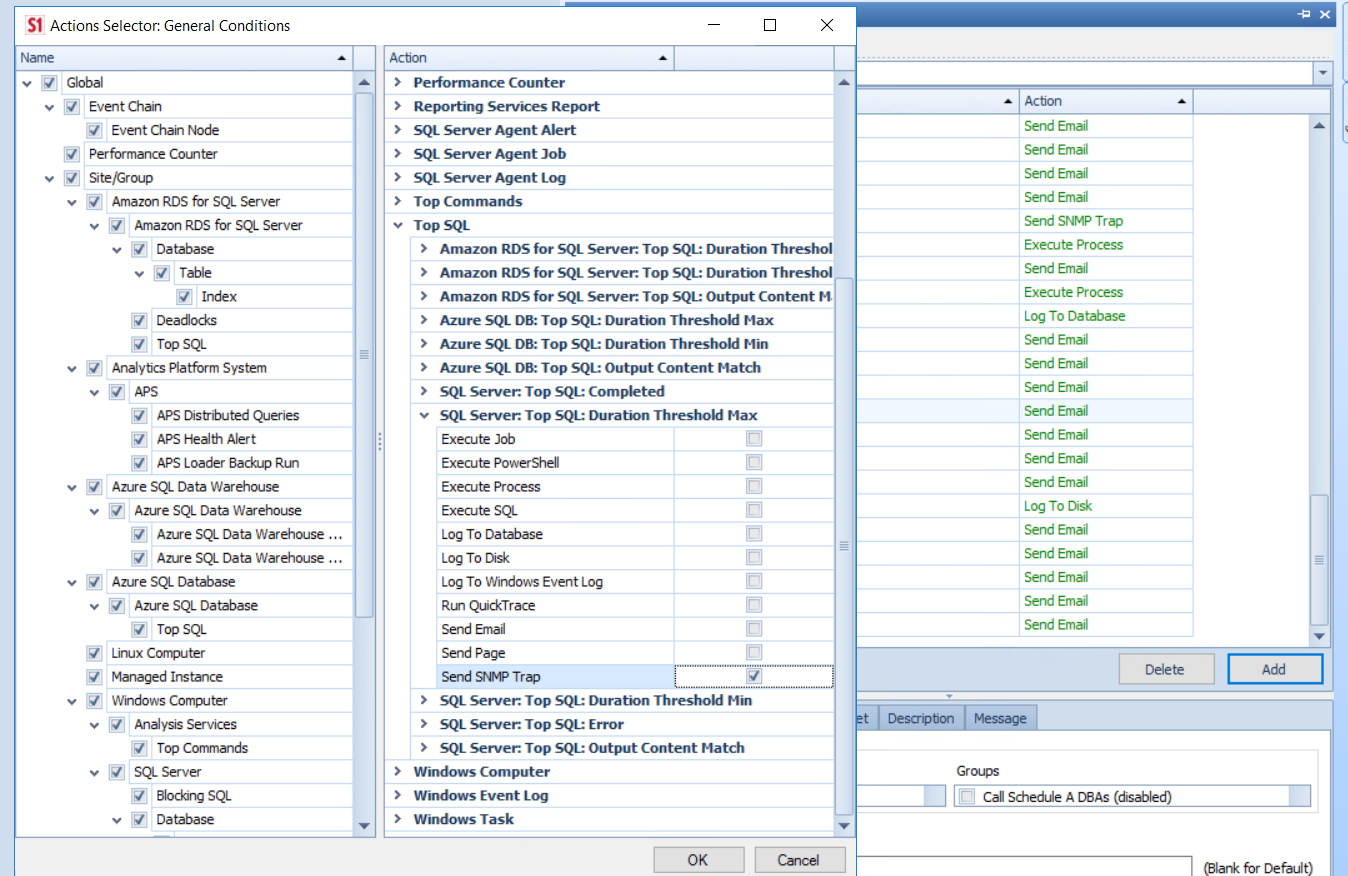Check the Send Page action checkbox
Viewport: 1348px width, 876px height.
pos(754,653)
